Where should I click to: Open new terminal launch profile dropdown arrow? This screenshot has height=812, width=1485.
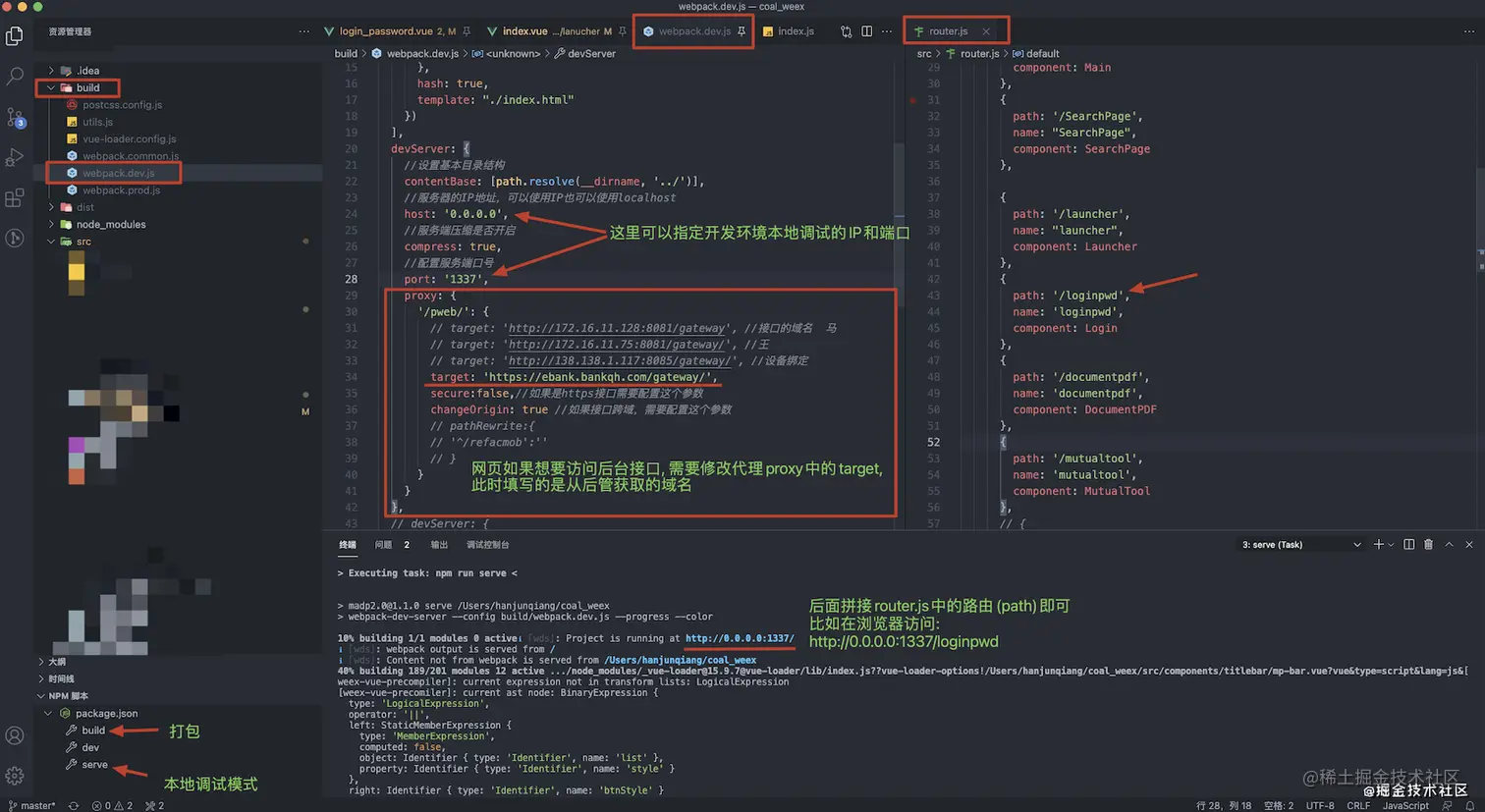click(1391, 545)
